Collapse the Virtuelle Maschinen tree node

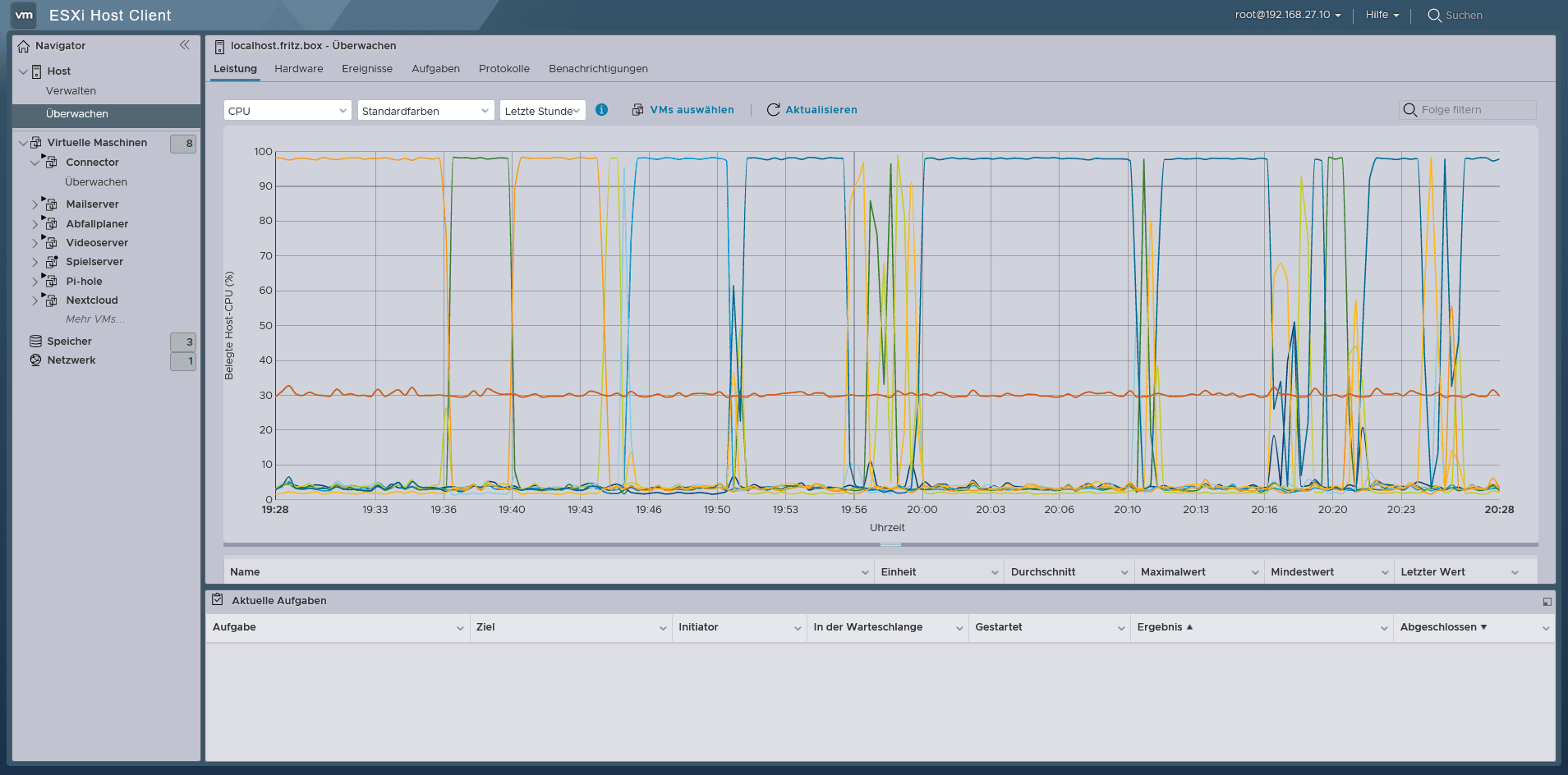(22, 143)
